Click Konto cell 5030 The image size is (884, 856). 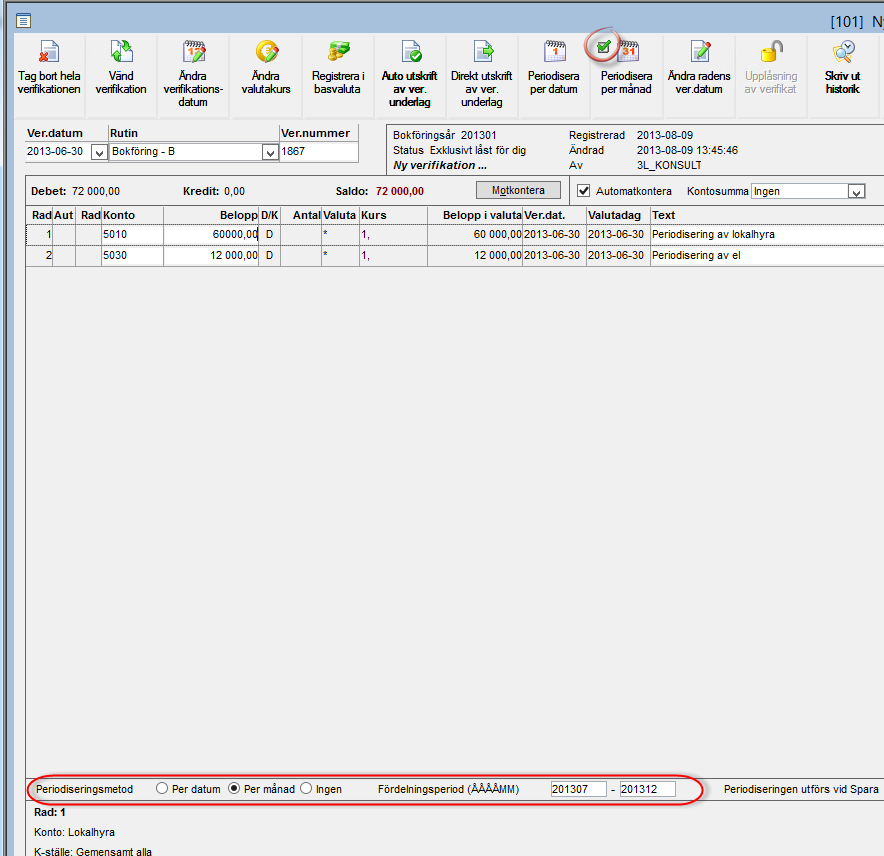(132, 255)
